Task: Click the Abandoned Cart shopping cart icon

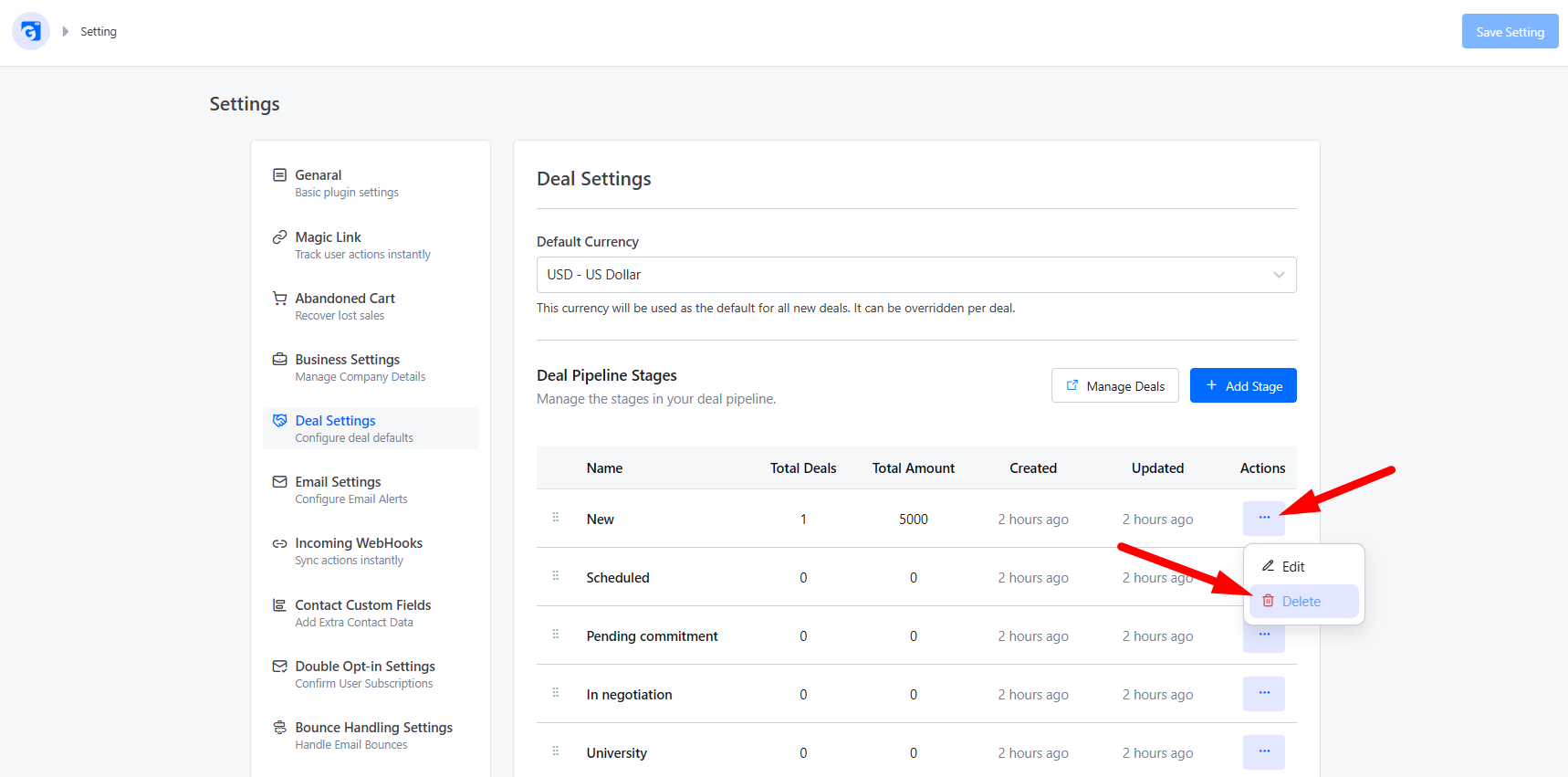Action: (x=280, y=298)
